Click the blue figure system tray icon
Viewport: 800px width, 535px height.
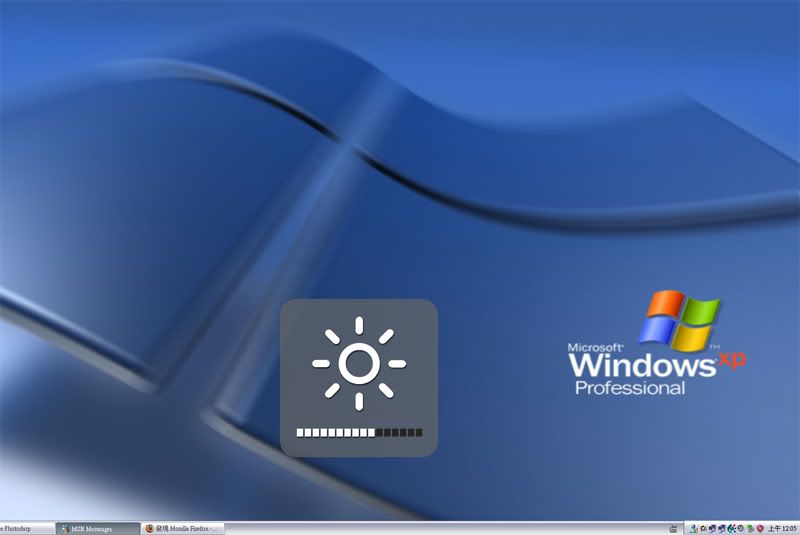click(x=693, y=528)
